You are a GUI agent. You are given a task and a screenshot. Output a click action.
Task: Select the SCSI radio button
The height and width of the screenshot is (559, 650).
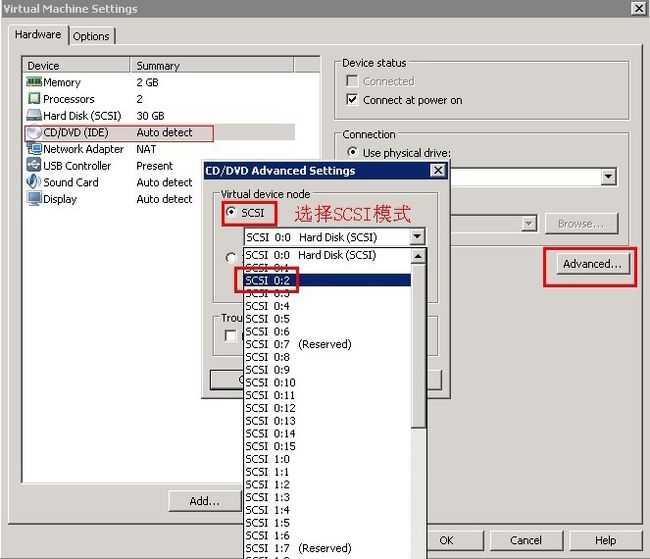[231, 212]
